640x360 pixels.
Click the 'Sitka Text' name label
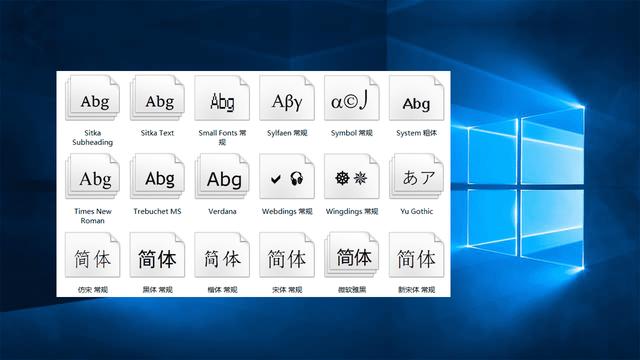point(158,133)
